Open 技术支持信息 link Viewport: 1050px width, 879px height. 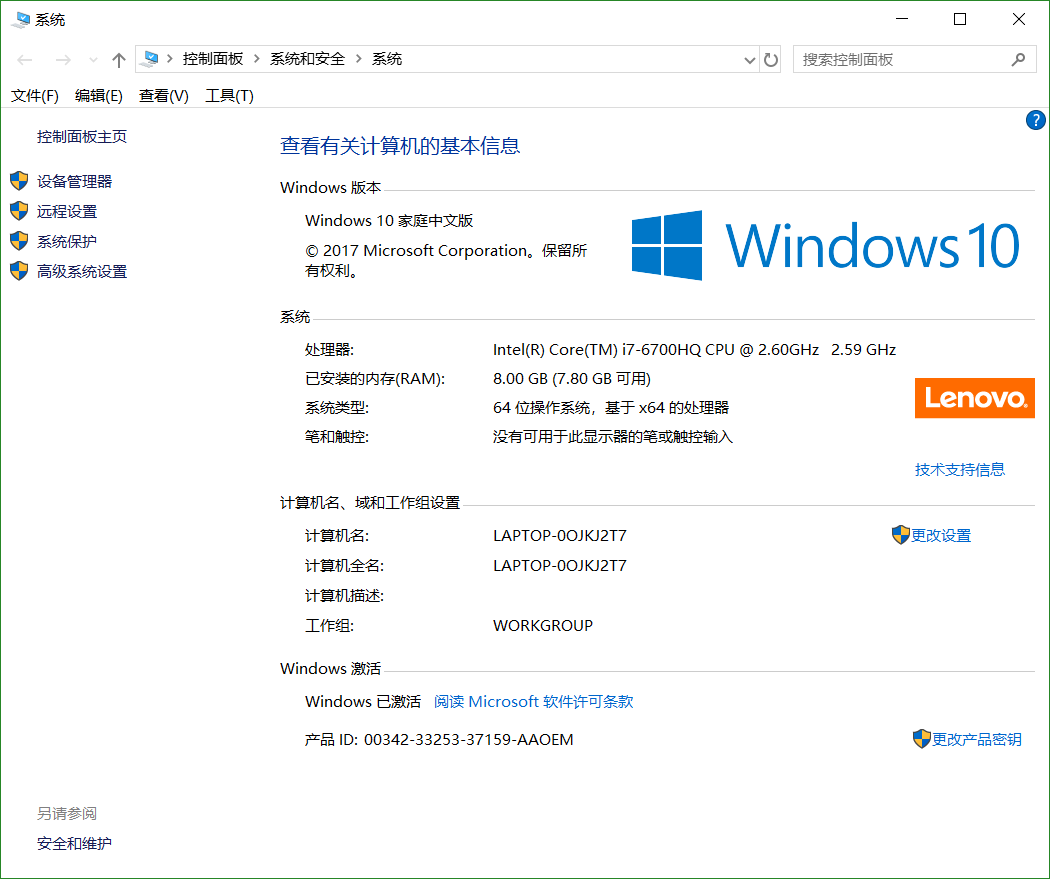[x=960, y=470]
